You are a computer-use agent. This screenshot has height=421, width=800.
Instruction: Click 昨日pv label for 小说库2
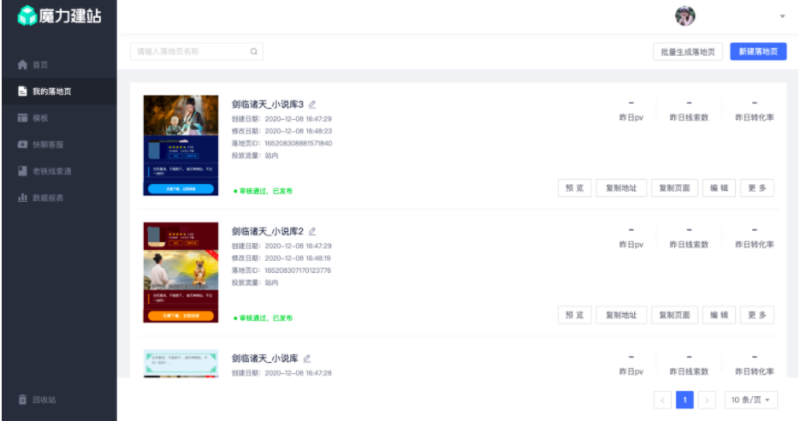click(x=631, y=245)
